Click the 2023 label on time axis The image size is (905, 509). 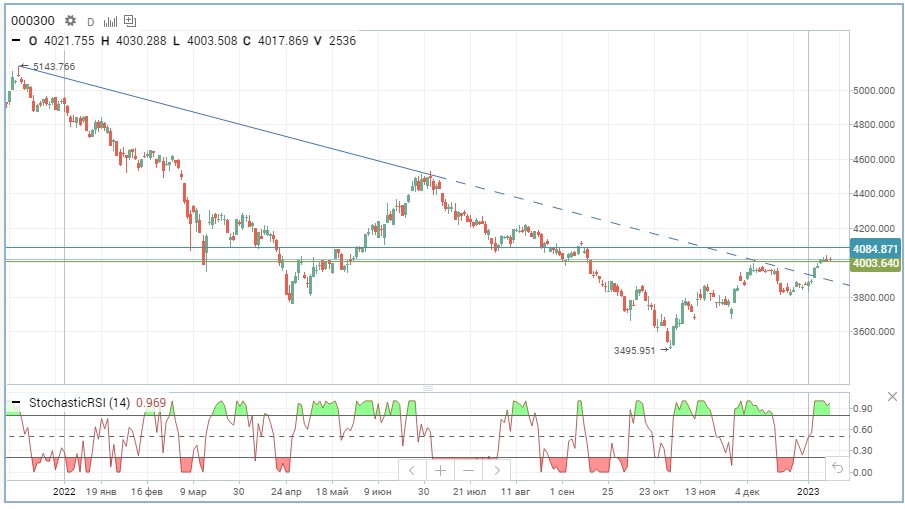pos(808,492)
